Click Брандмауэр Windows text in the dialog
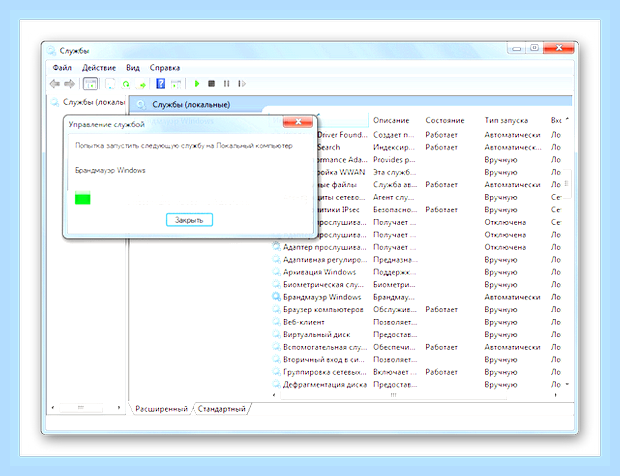 click(110, 170)
